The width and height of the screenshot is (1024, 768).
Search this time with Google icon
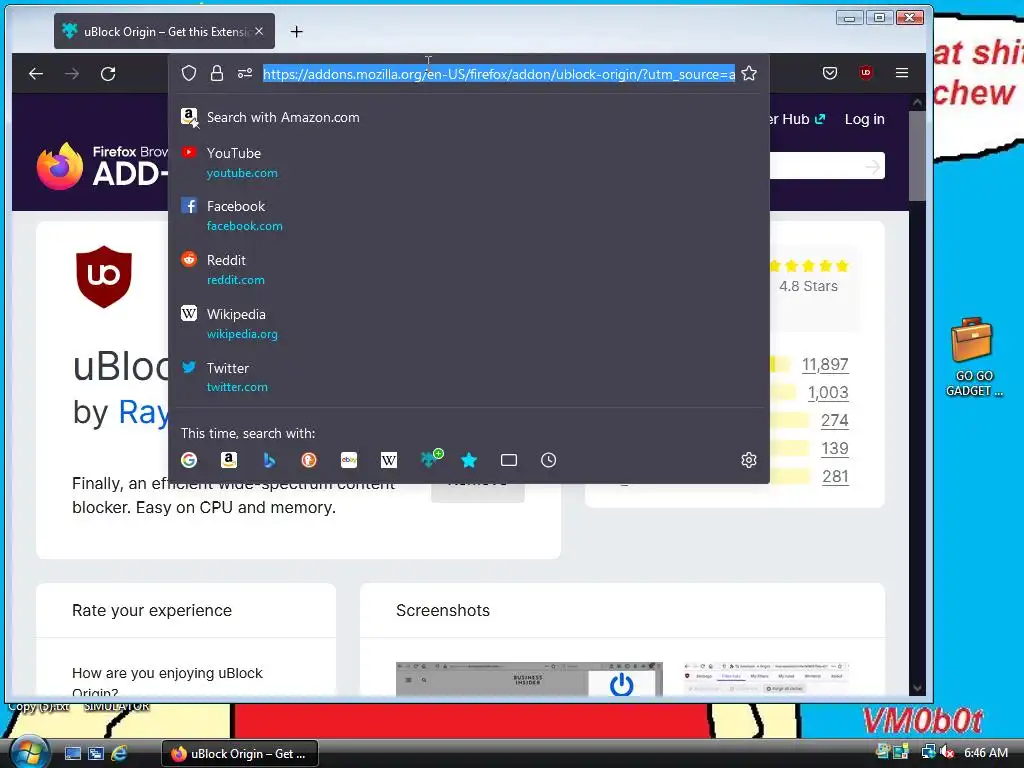pos(189,460)
